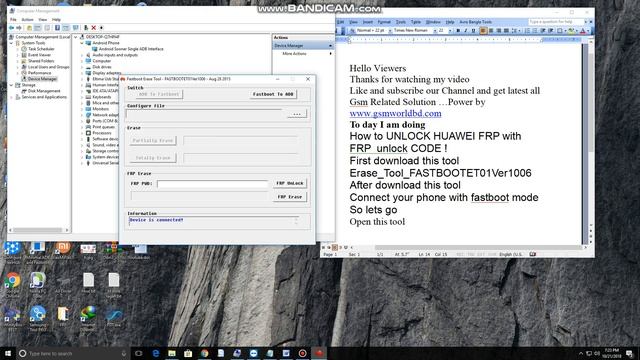Select Justify alignment in Word toolbar
640x360 pixels.
point(506,31)
